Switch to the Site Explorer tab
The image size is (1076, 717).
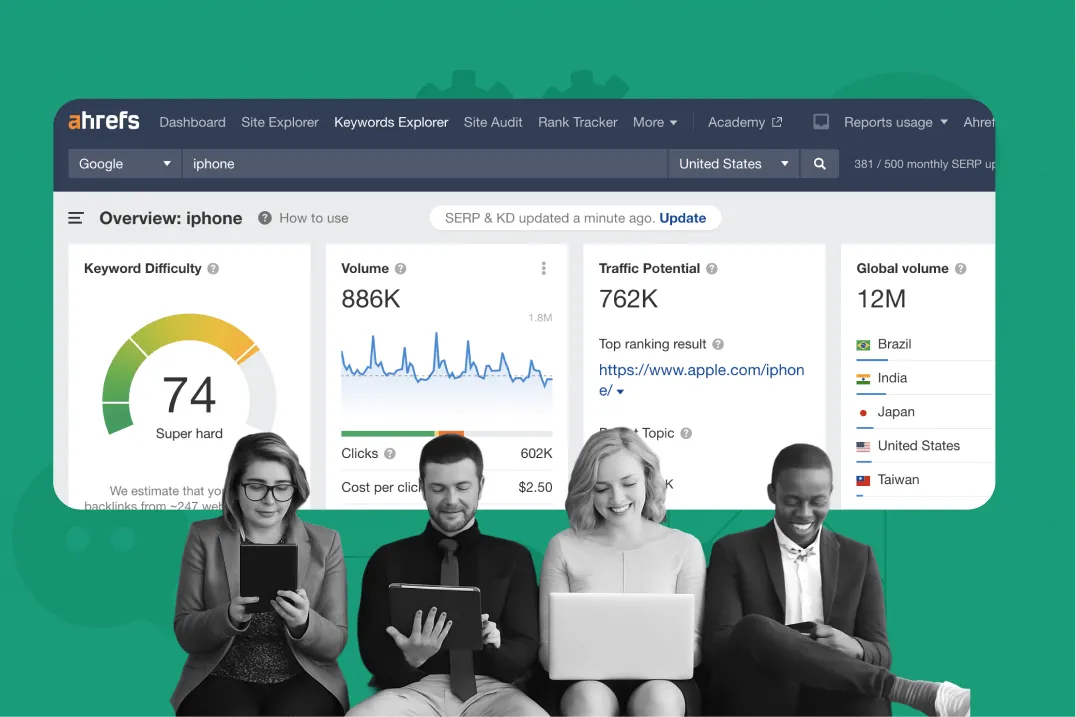pos(279,121)
